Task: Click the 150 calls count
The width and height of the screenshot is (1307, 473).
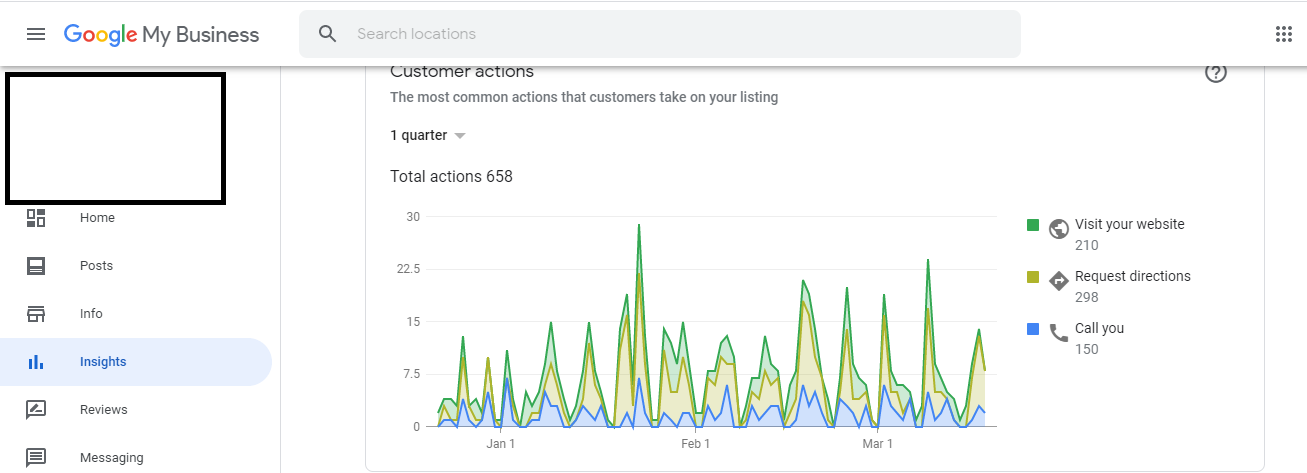Action: pos(1086,349)
